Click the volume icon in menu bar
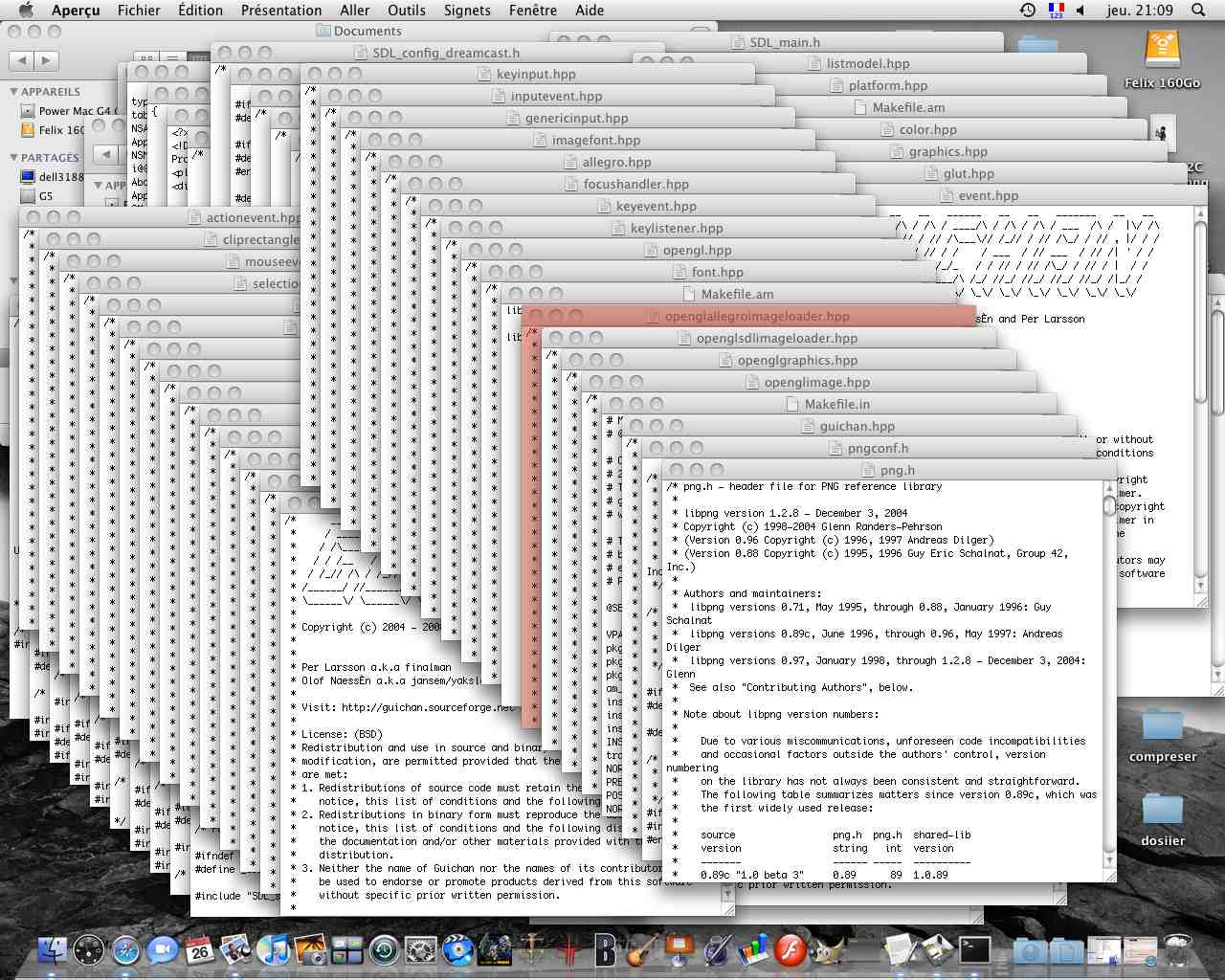1225x980 pixels. tap(1080, 11)
